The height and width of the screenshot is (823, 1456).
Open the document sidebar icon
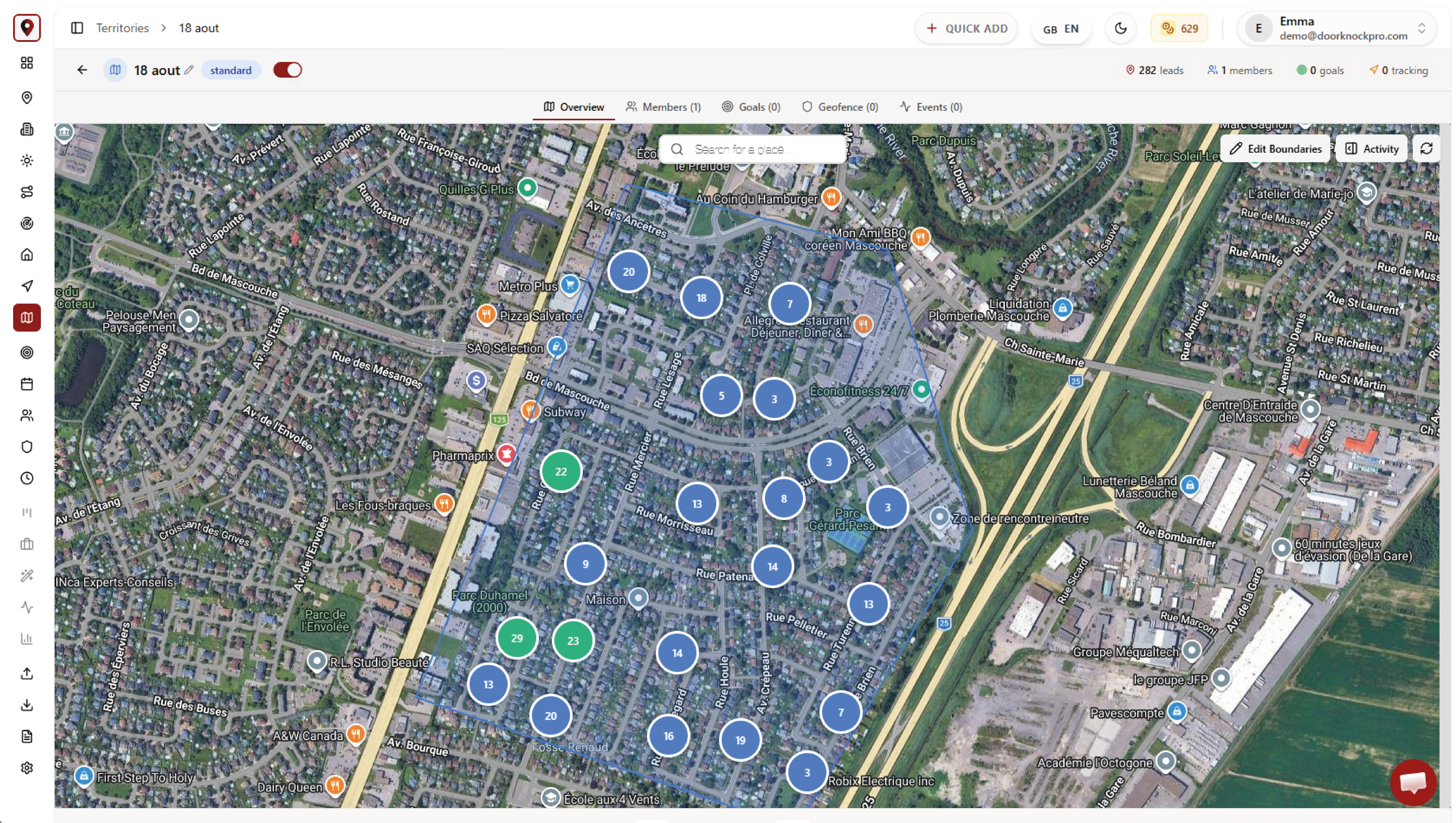[27, 736]
